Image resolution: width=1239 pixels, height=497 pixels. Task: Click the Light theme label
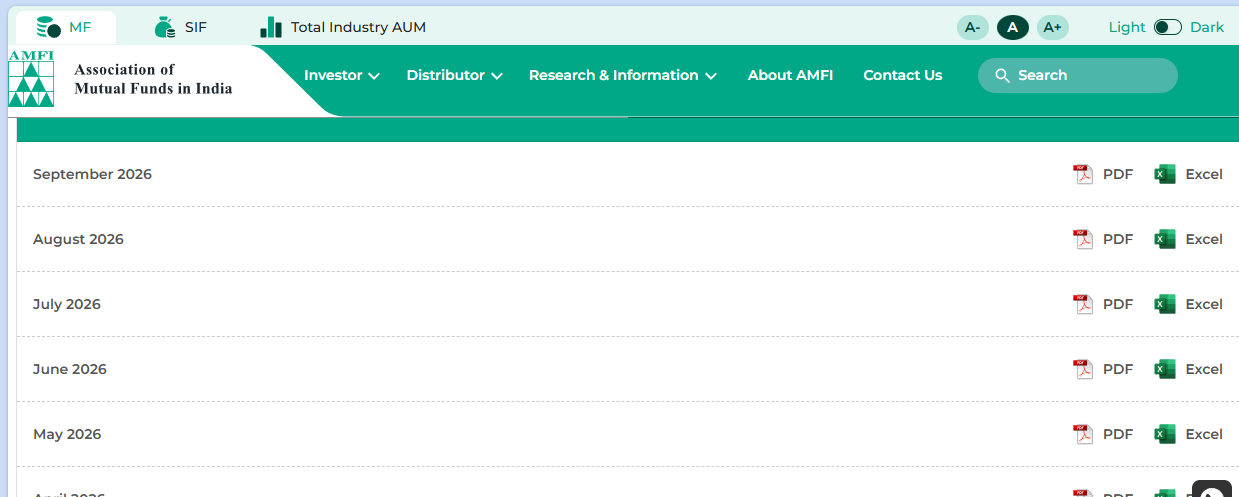(1127, 27)
